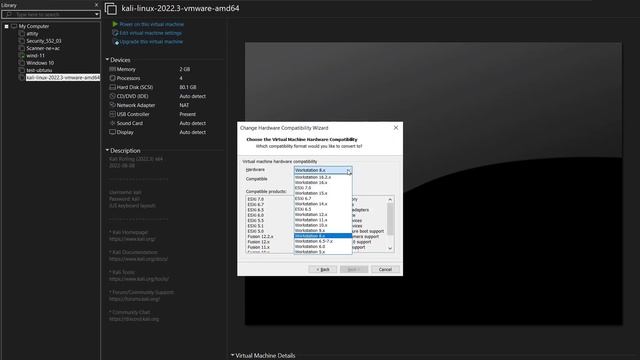Click the Library search input field

click(x=51, y=14)
